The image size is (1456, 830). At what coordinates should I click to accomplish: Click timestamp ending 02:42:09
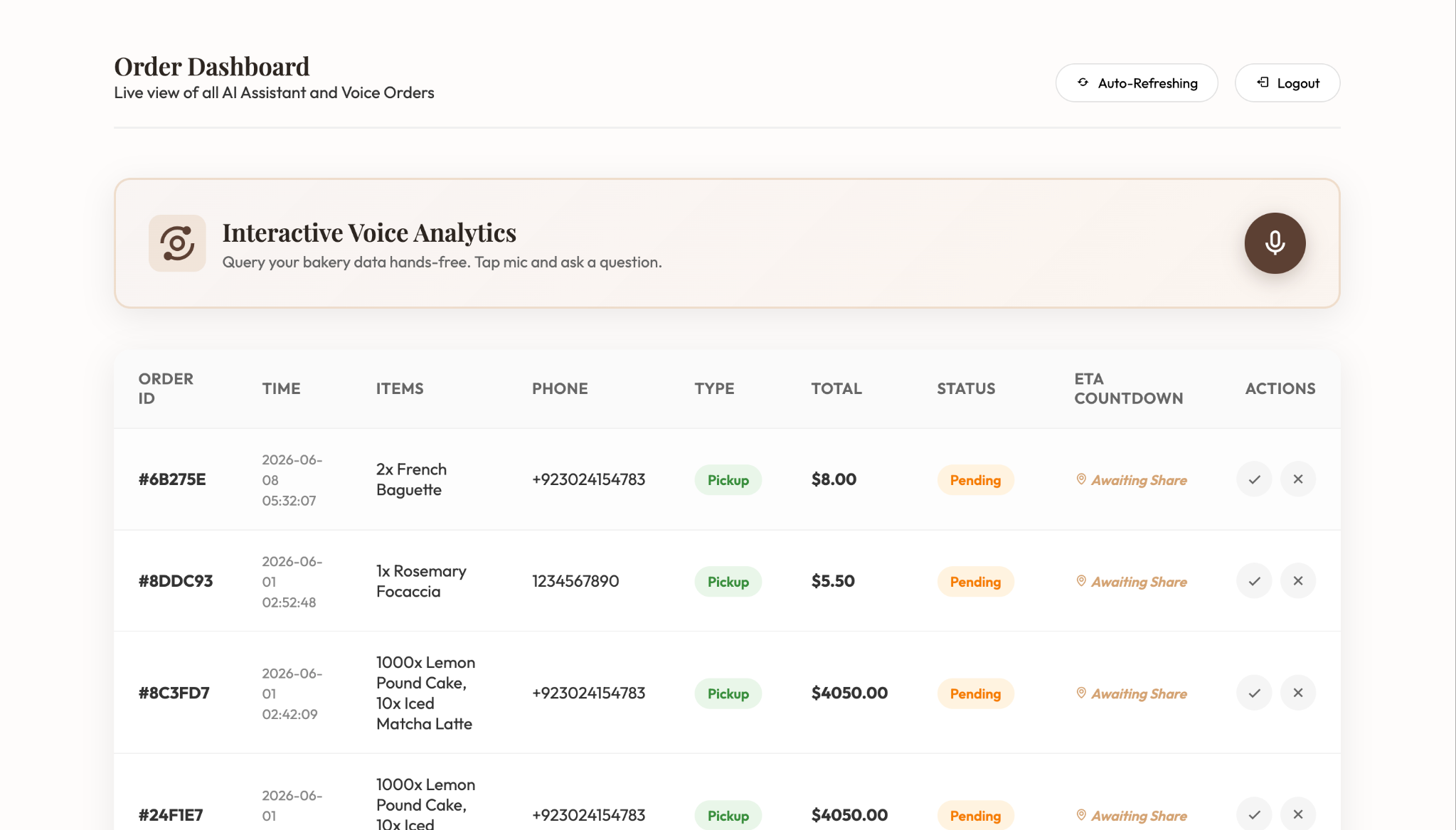click(292, 693)
